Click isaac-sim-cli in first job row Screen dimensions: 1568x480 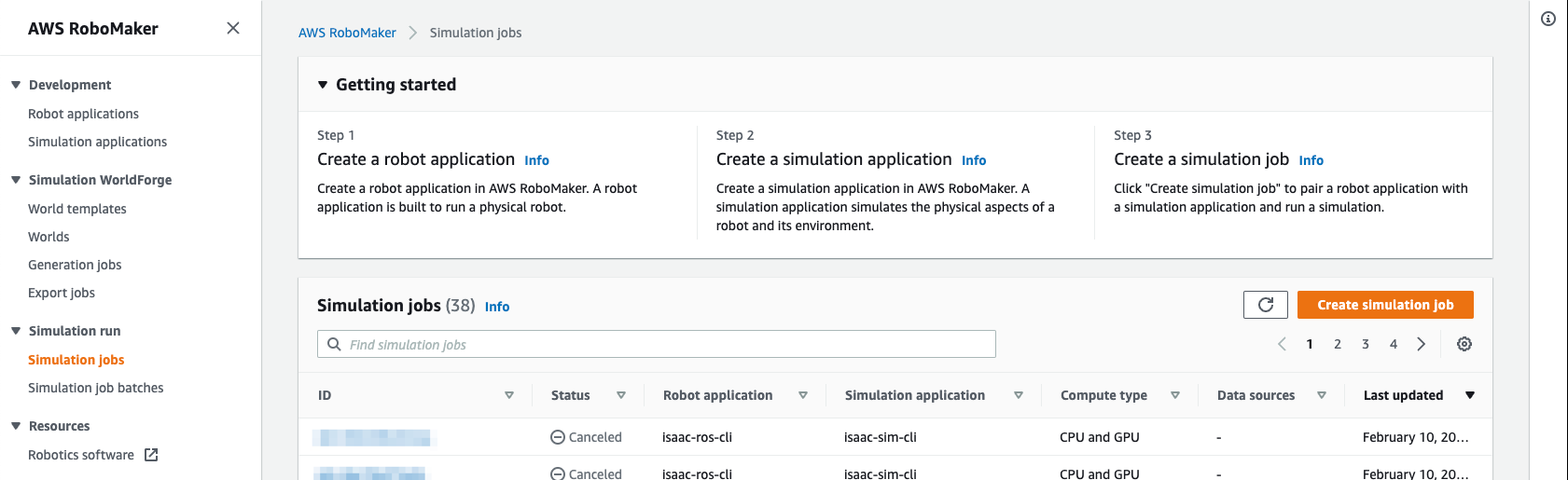tap(881, 437)
